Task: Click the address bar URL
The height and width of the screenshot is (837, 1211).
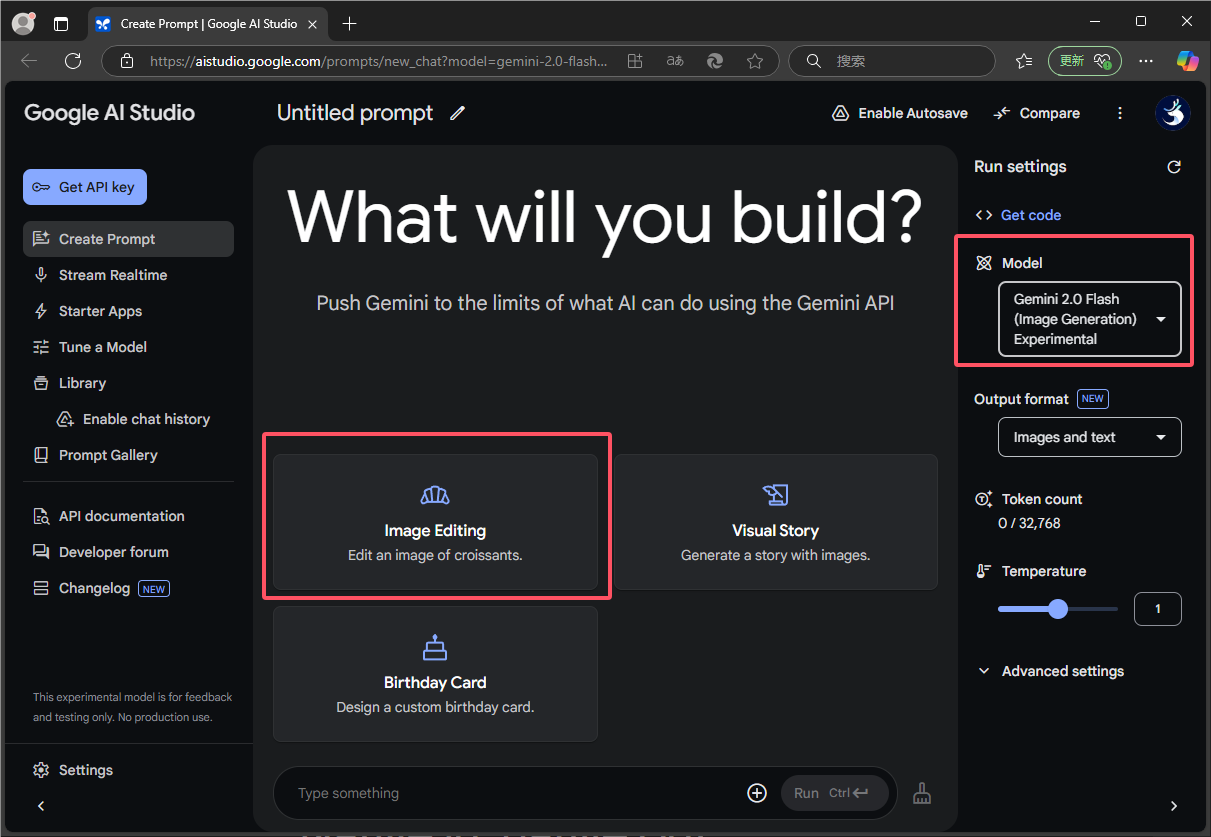Action: coord(379,61)
